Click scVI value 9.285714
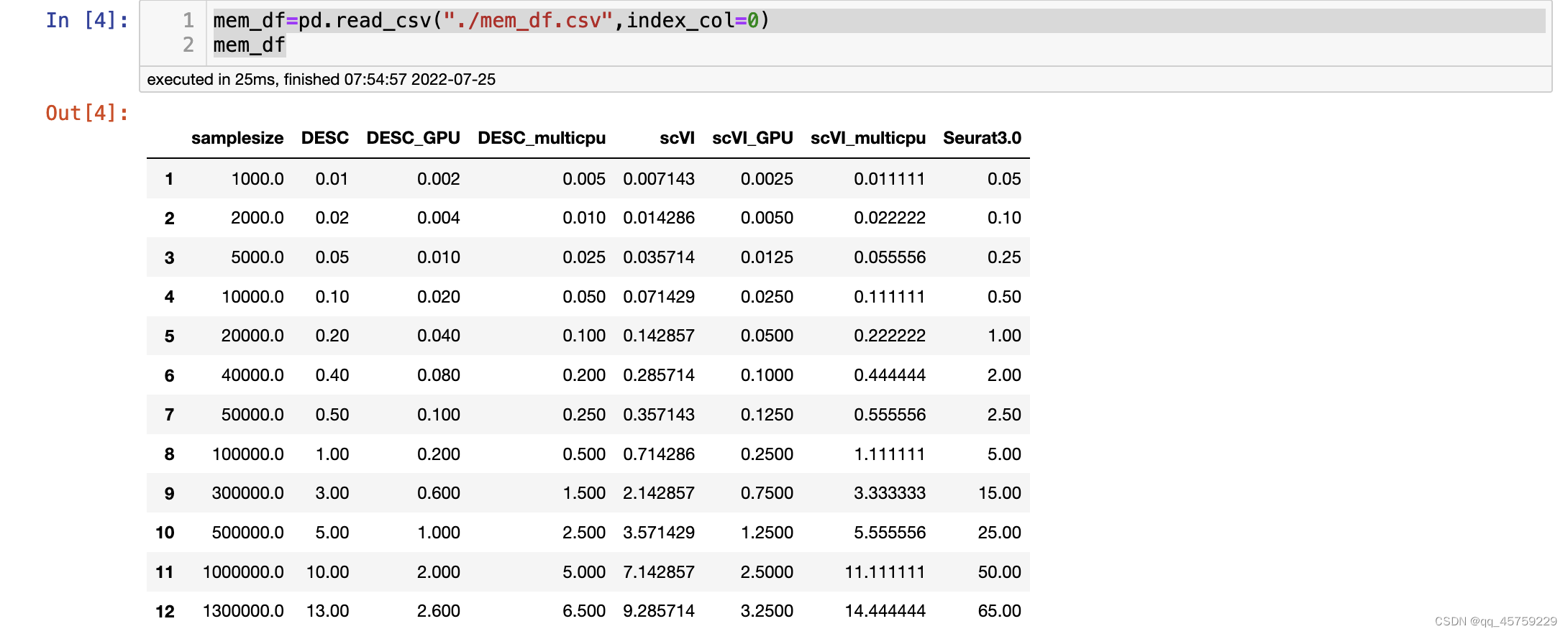 [x=659, y=611]
